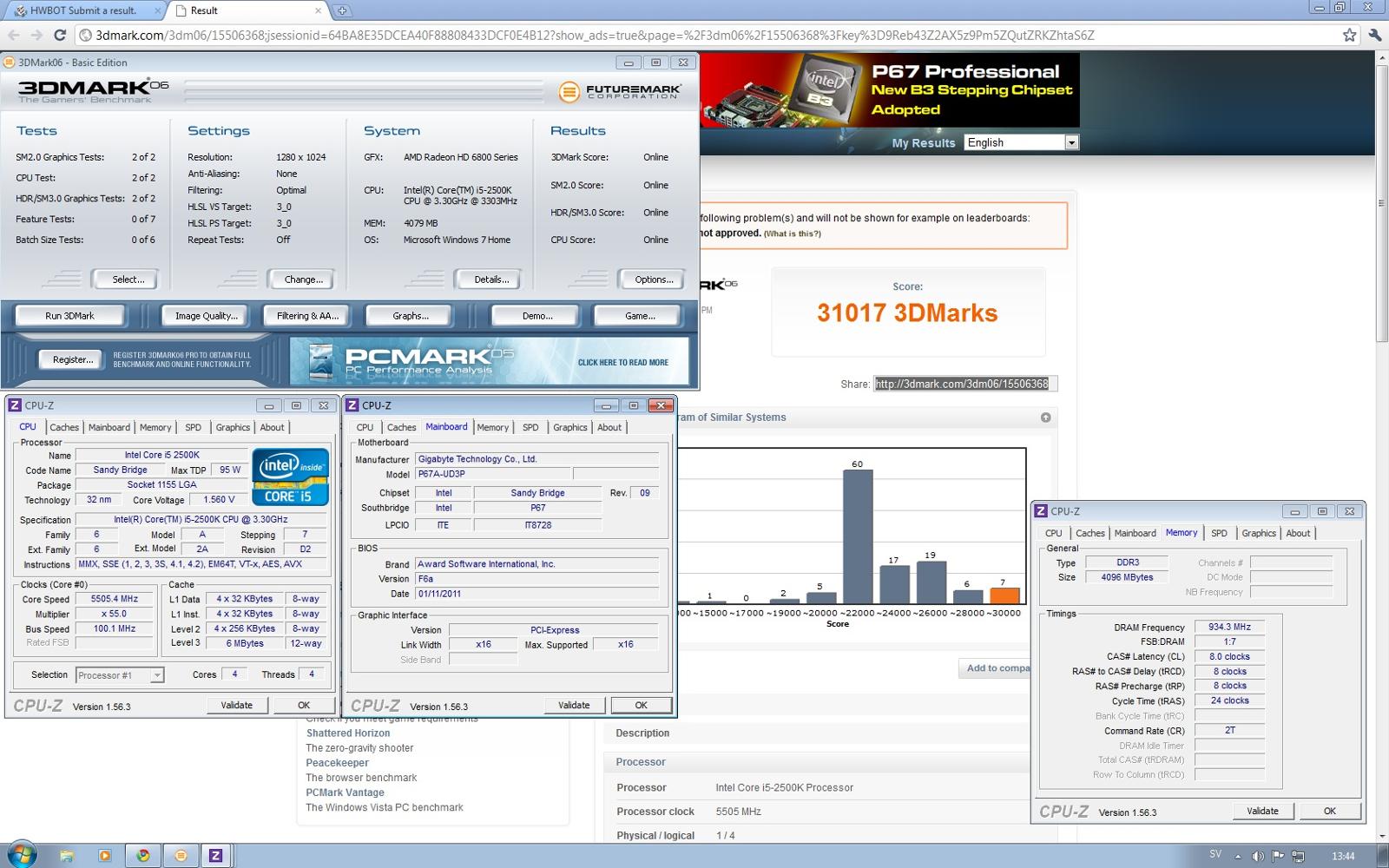This screenshot has width=1389, height=868.
Task: Click the 3DMark06 taskbar icon
Action: point(181,855)
